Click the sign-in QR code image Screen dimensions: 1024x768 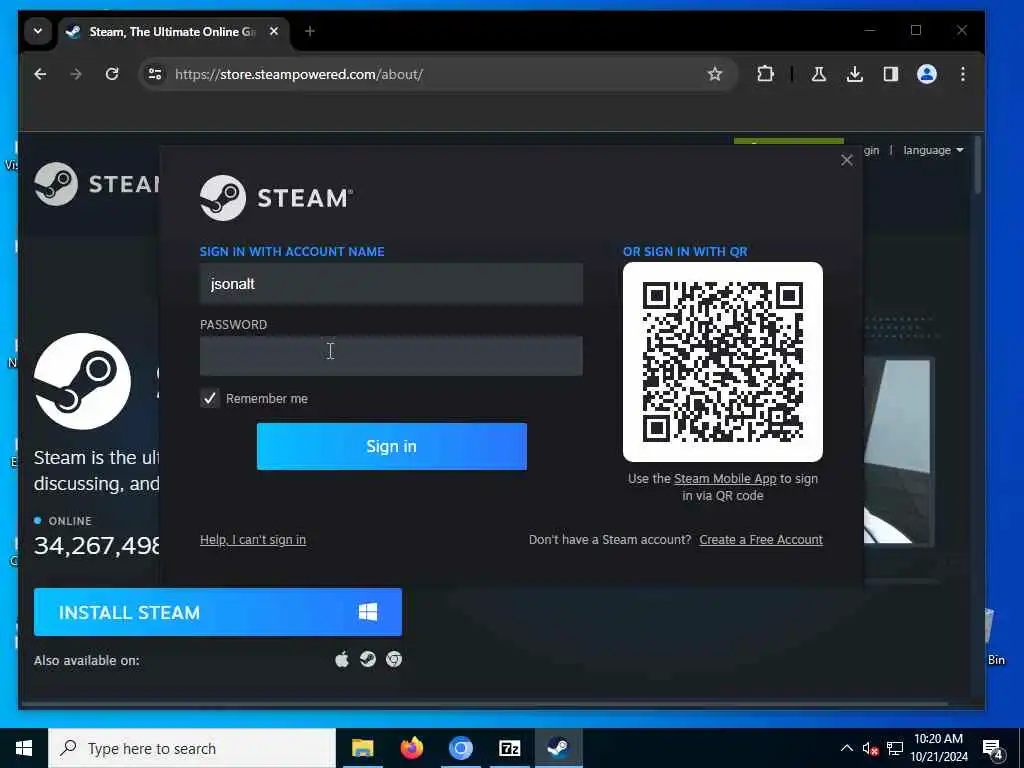pyautogui.click(x=723, y=362)
